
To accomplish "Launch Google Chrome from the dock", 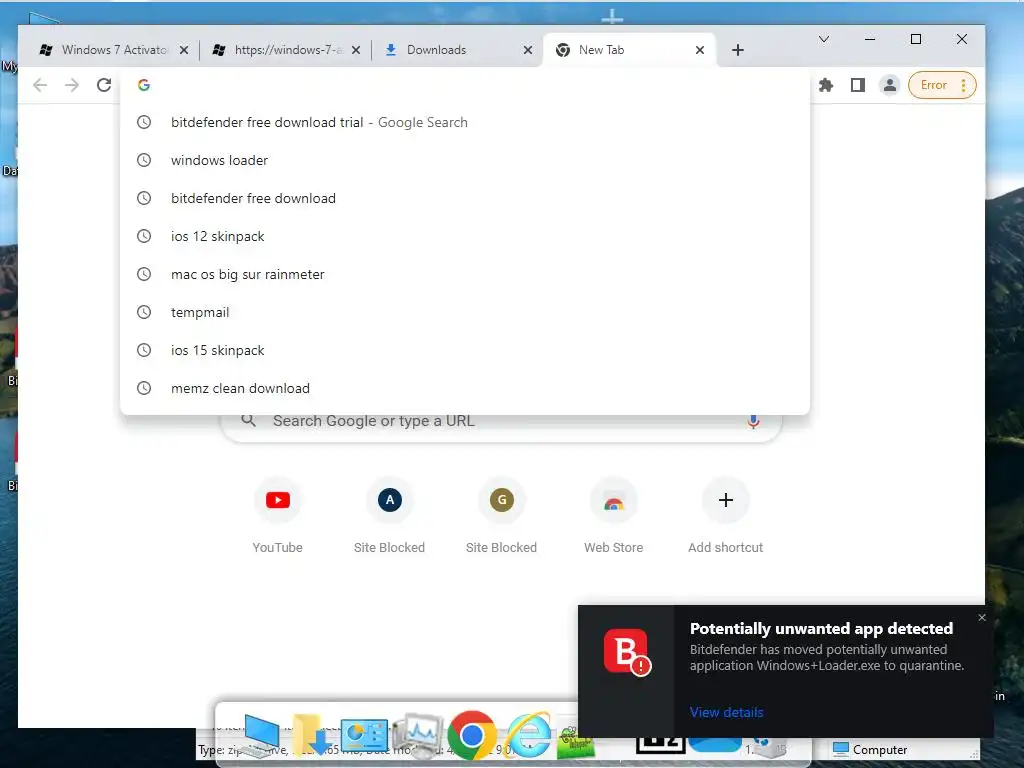I will (472, 735).
